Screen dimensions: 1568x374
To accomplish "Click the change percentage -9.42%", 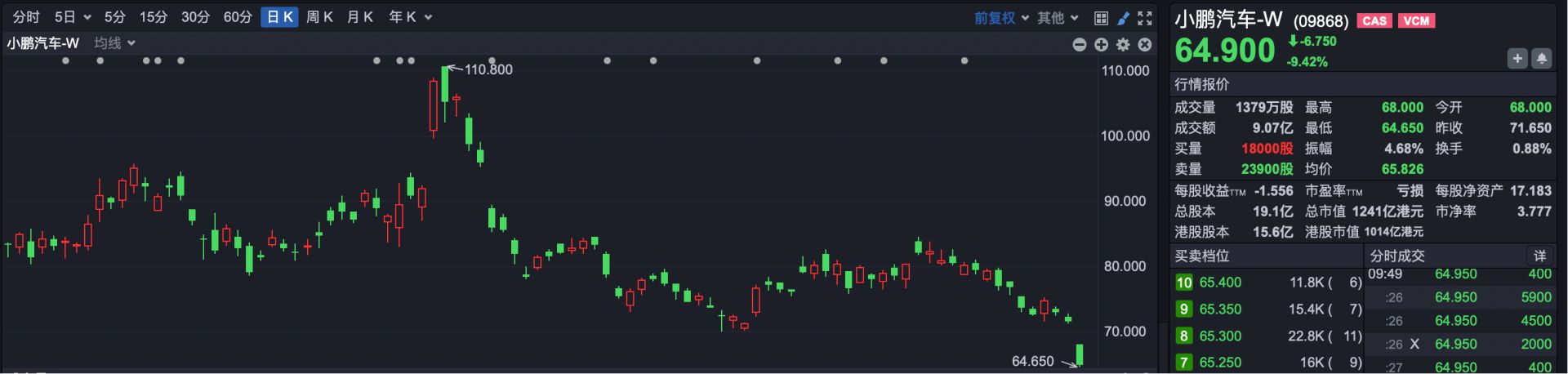I will click(x=1307, y=61).
